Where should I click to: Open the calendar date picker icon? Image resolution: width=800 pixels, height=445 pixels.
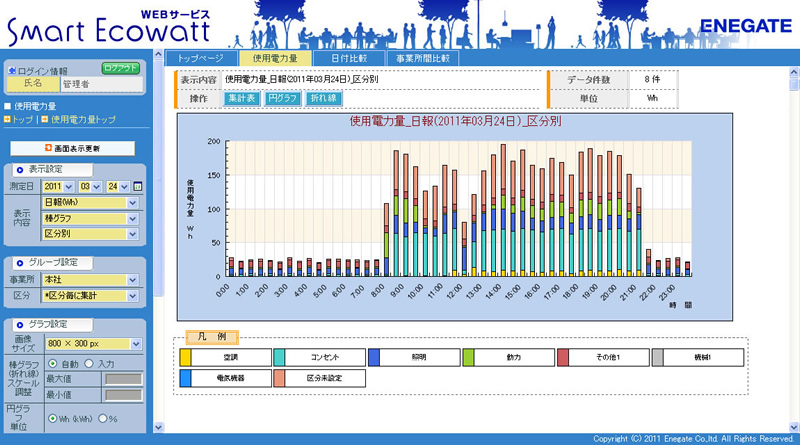tap(138, 187)
